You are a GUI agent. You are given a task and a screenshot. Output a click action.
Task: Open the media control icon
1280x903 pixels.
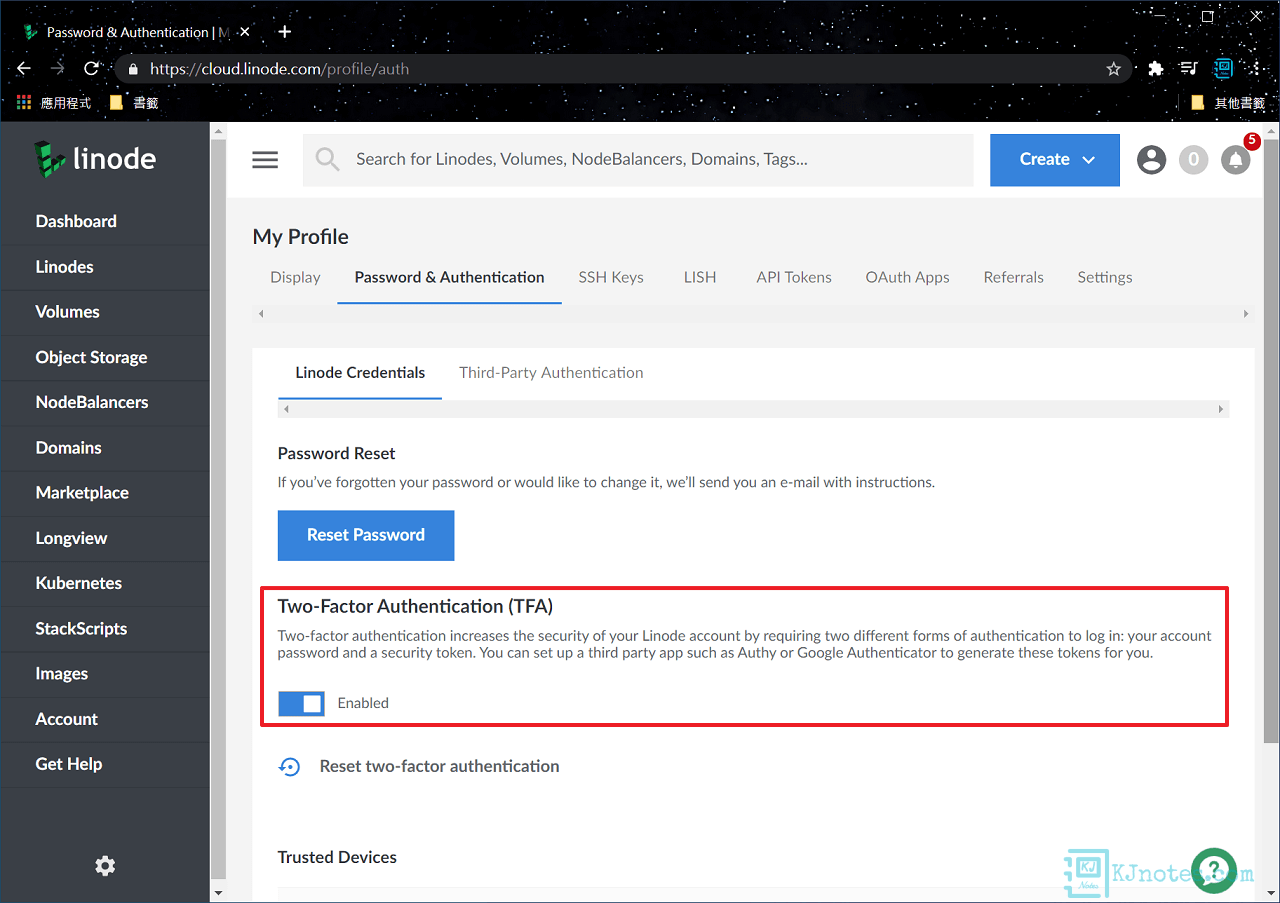[1189, 69]
